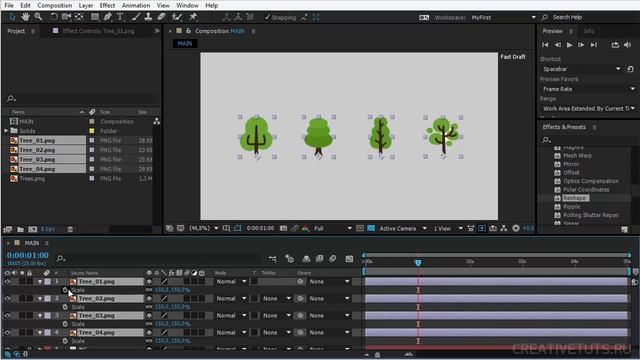Hide the Tree_02.png layer
The height and width of the screenshot is (360, 640).
tap(7, 299)
